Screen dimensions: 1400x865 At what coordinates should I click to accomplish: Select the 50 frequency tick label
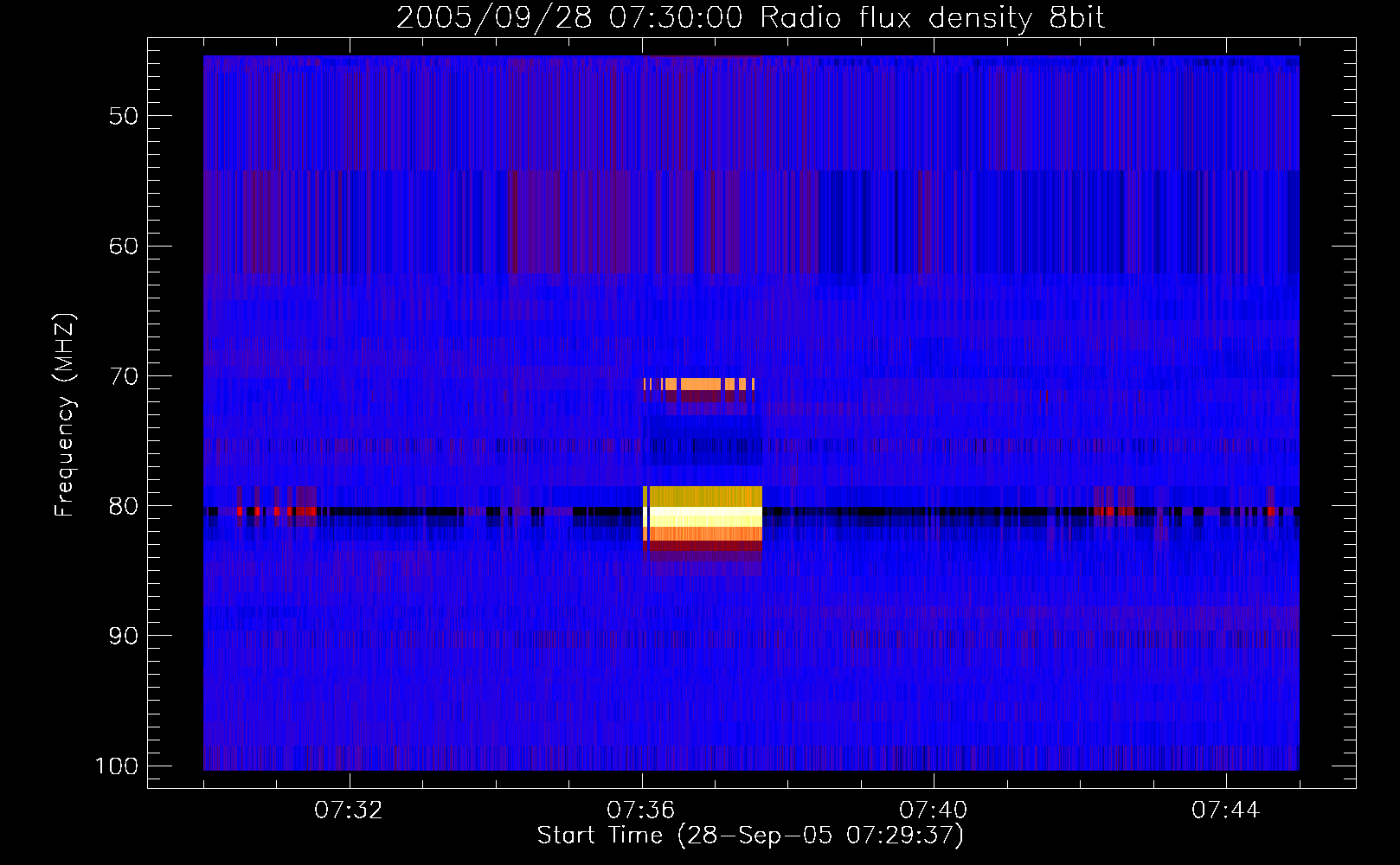point(124,116)
